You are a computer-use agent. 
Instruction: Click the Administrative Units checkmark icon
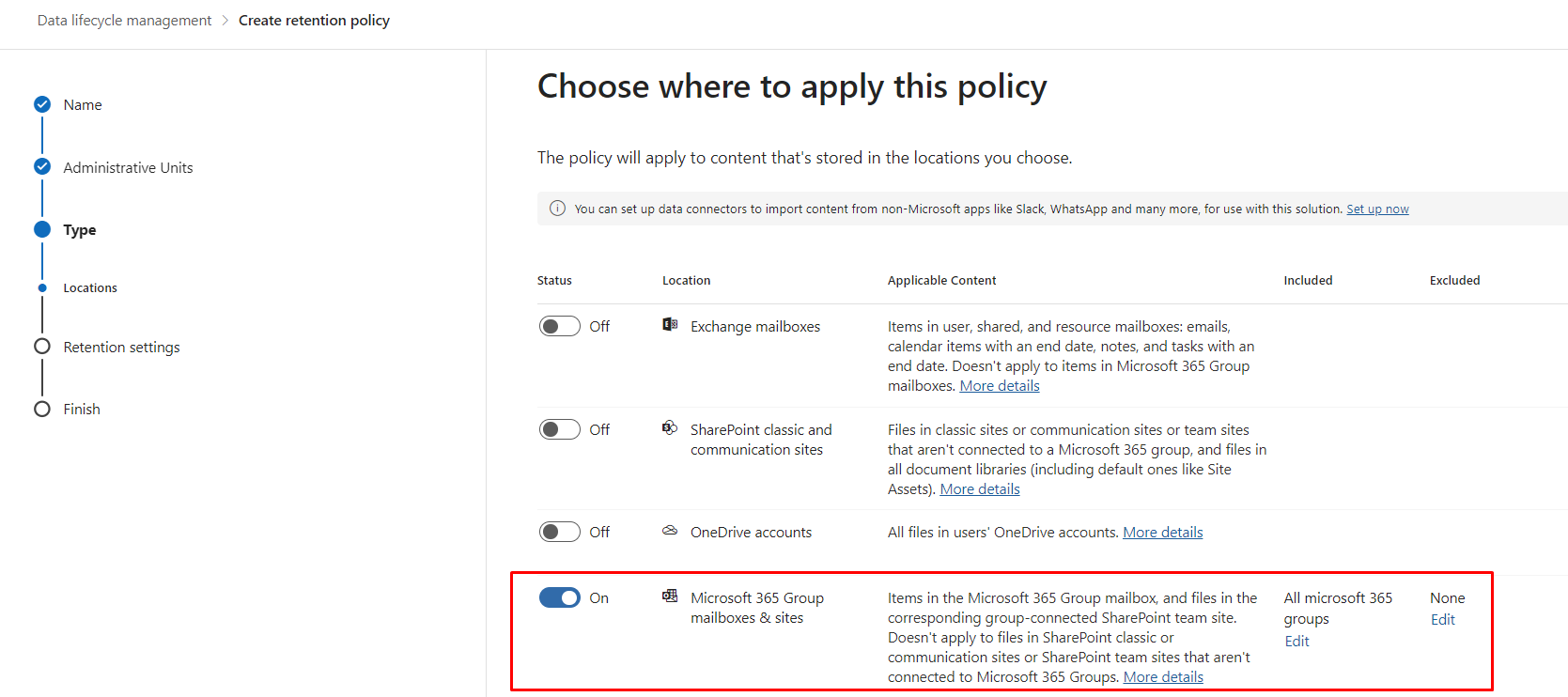[x=42, y=167]
